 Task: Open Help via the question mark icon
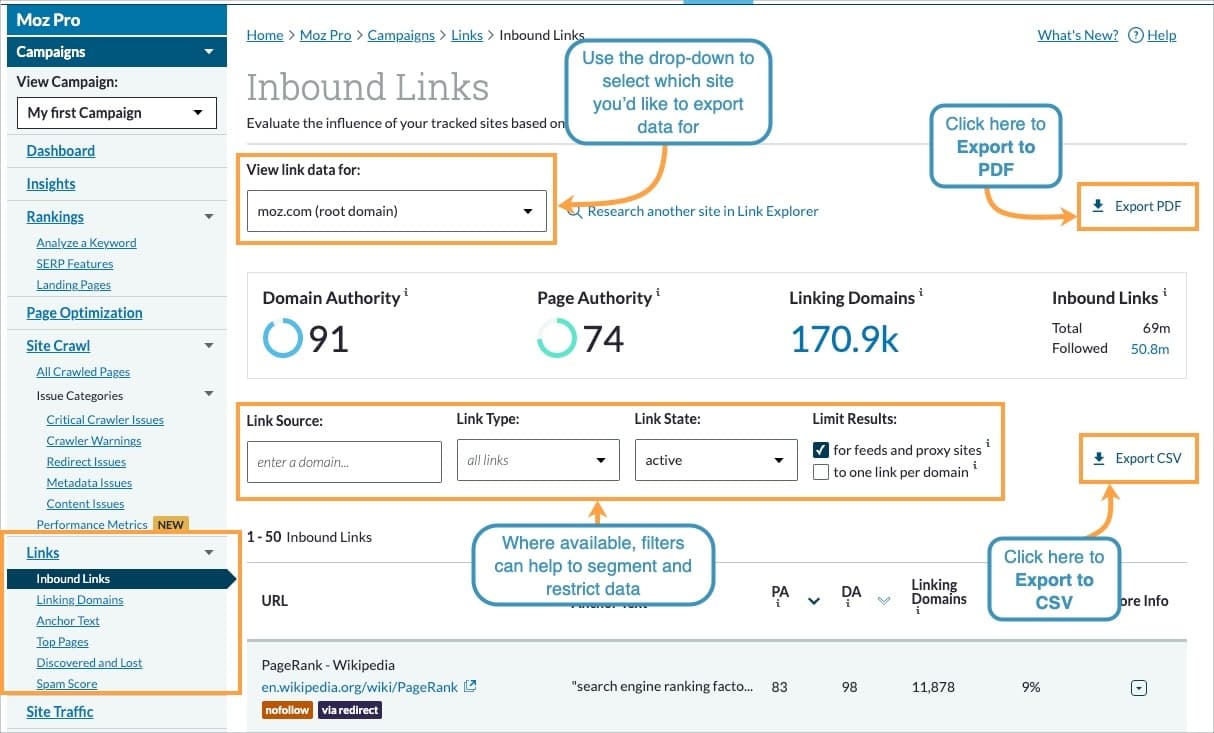1135,35
